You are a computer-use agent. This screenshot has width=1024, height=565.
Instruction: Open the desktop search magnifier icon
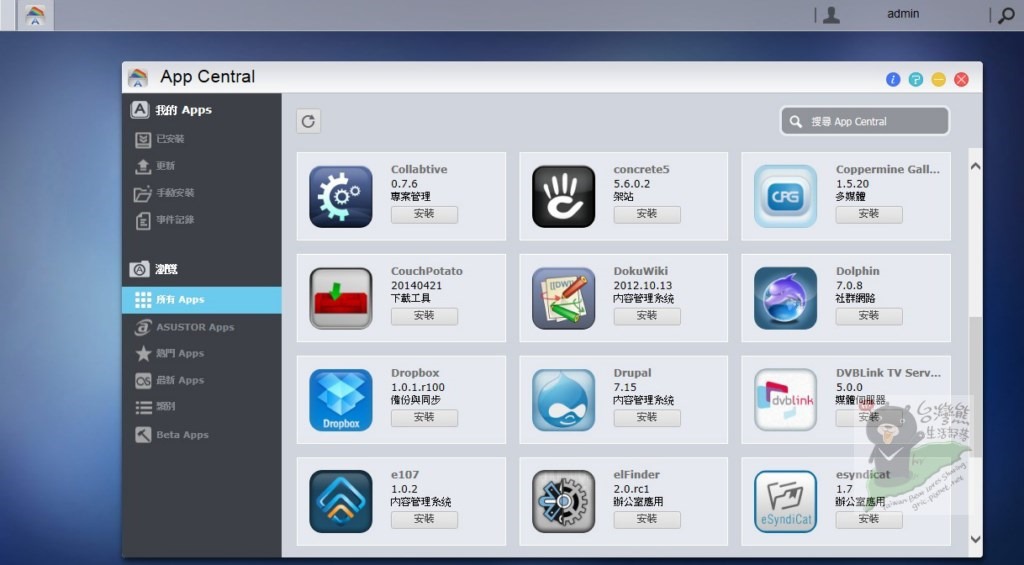[1006, 15]
